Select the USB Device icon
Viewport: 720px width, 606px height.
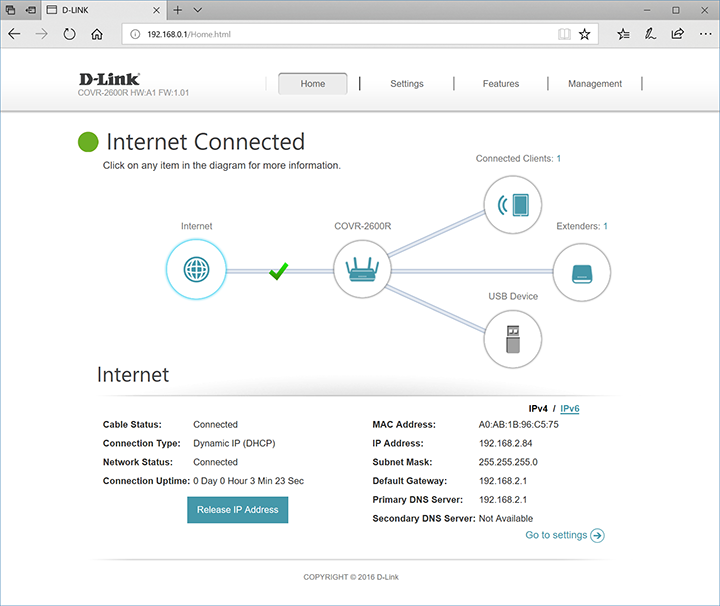click(x=512, y=339)
